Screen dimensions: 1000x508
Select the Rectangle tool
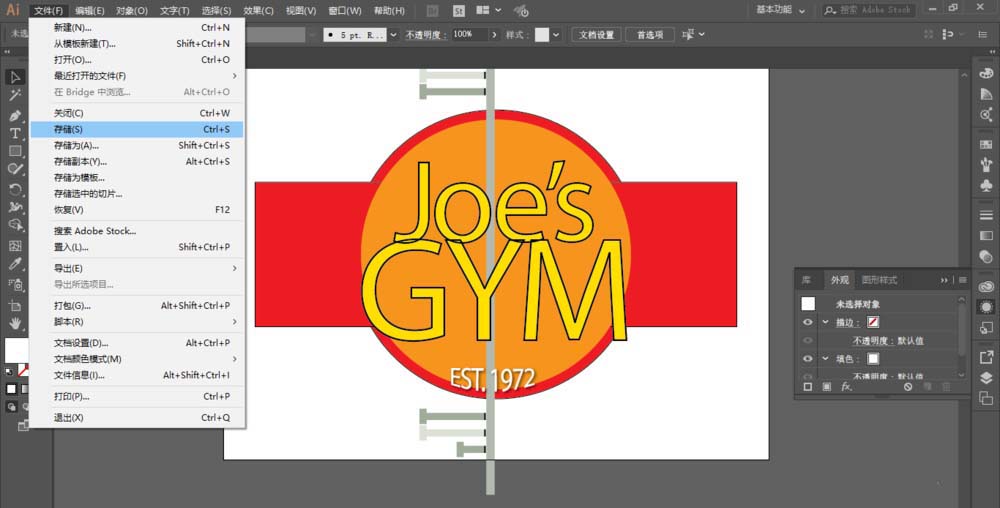point(15,152)
